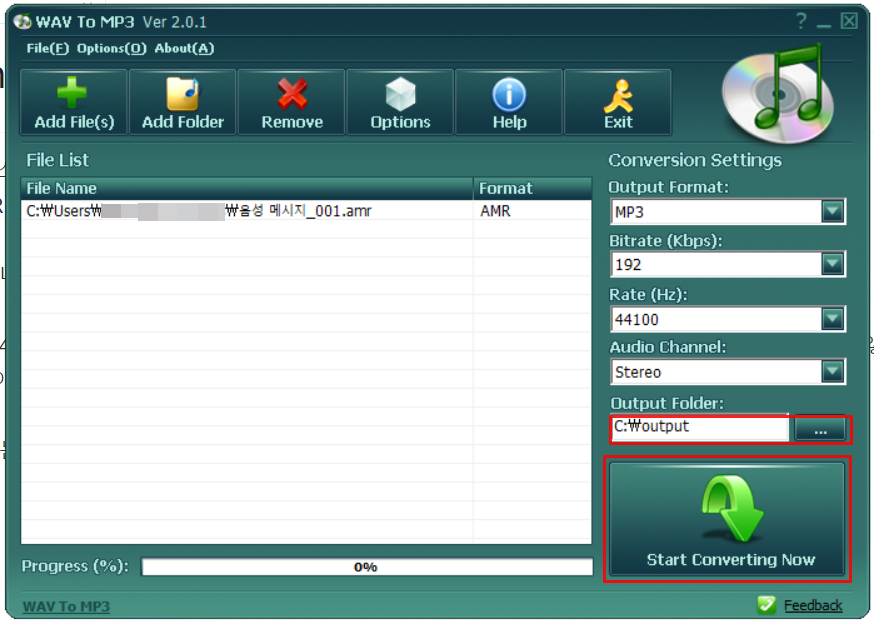Image resolution: width=874 pixels, height=624 pixels.
Task: Click the Start Converting Now button
Action: (x=727, y=519)
